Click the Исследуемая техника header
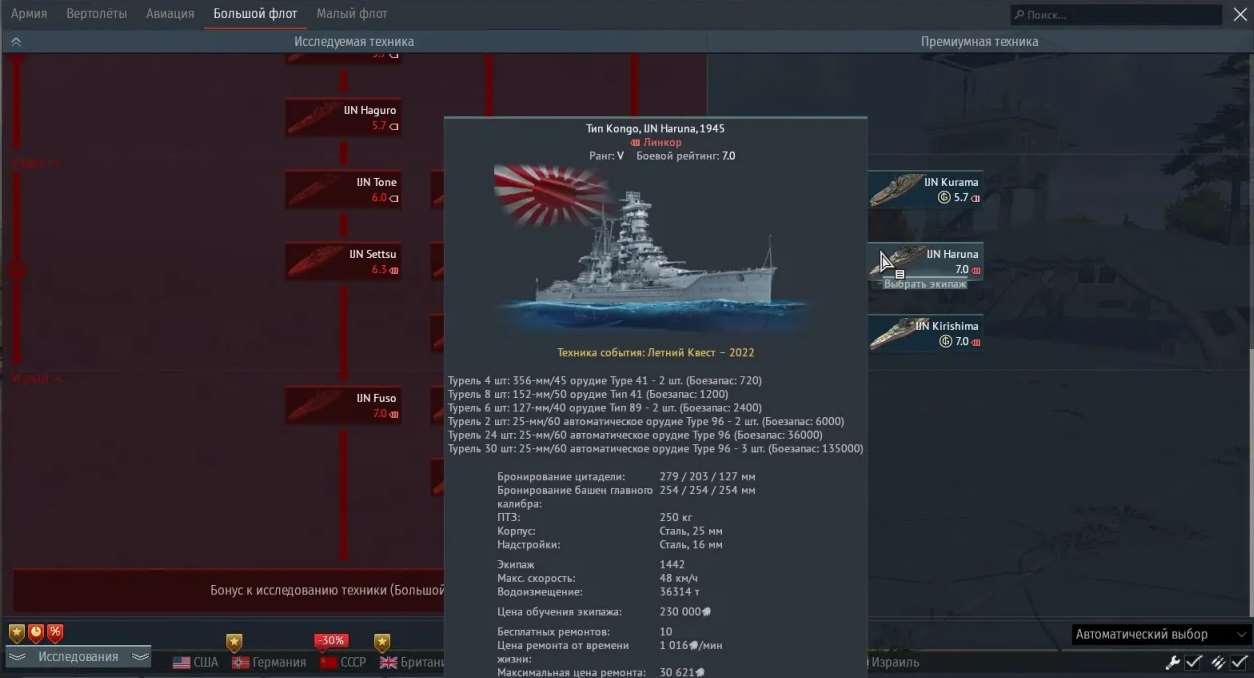The image size is (1254, 678). click(354, 42)
